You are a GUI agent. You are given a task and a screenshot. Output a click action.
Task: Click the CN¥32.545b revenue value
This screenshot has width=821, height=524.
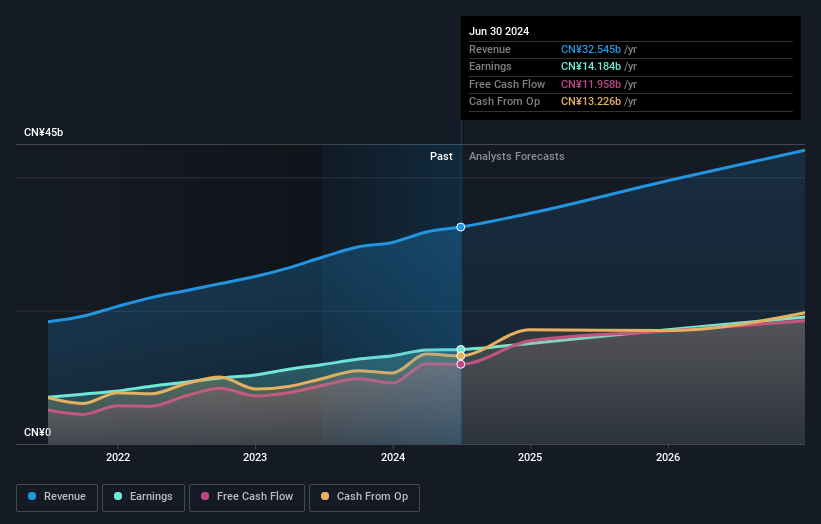pyautogui.click(x=591, y=49)
